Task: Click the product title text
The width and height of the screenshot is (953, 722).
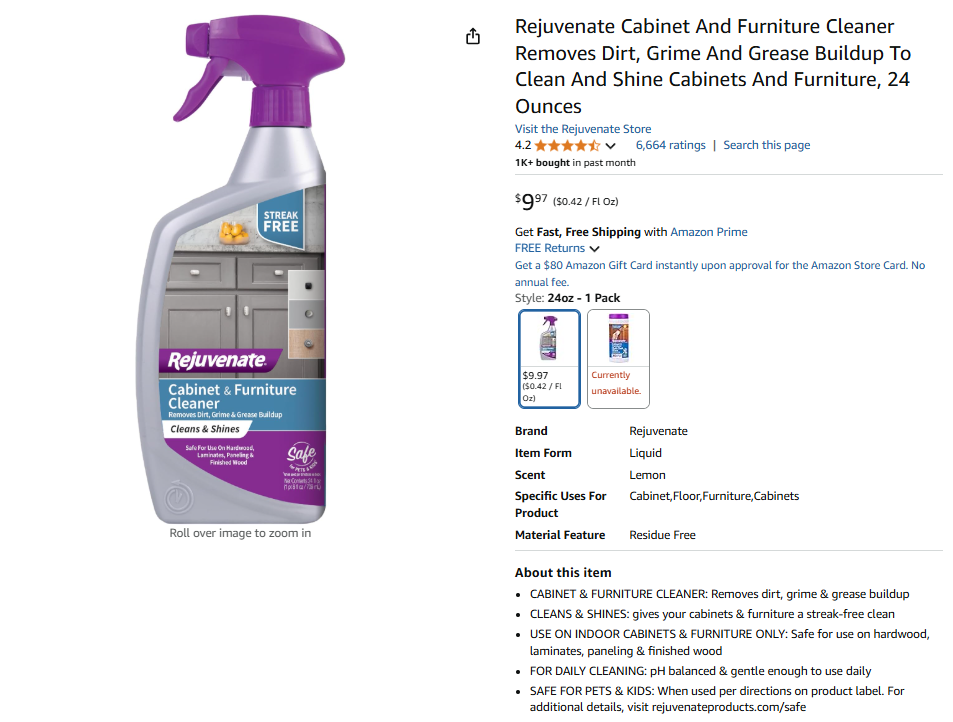Action: click(713, 66)
